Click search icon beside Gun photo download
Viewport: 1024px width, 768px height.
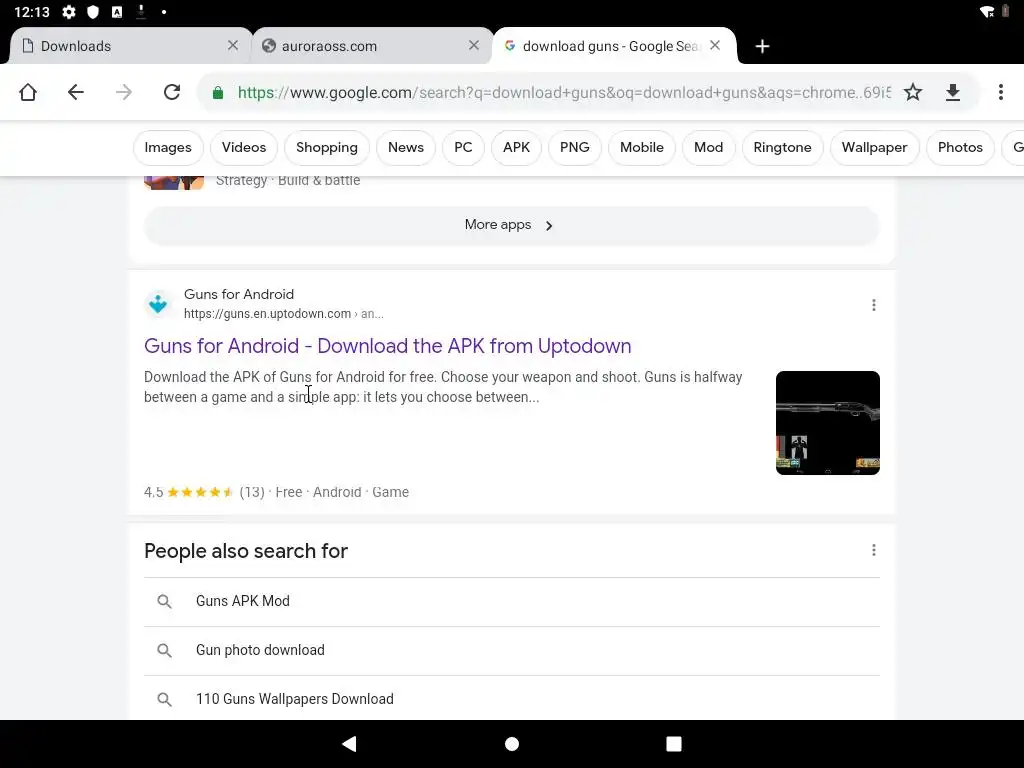(165, 650)
